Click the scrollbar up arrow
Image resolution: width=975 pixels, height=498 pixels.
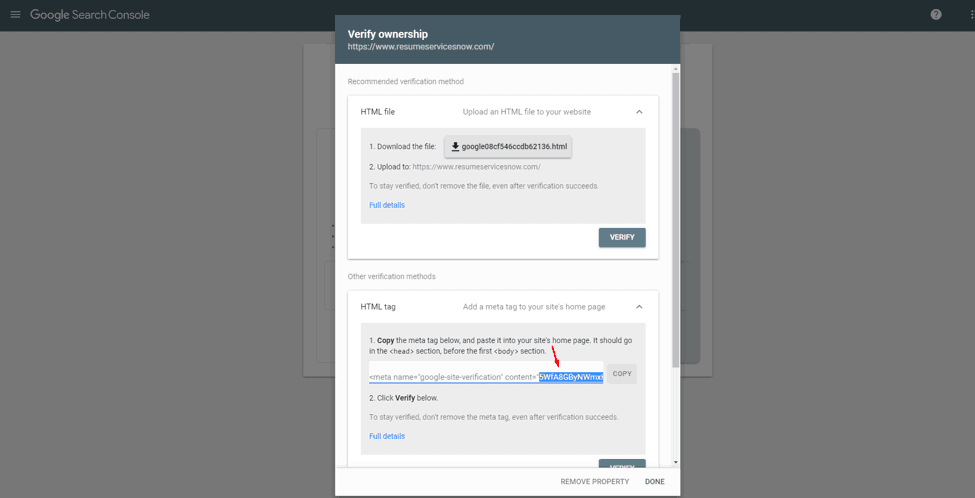pos(675,68)
